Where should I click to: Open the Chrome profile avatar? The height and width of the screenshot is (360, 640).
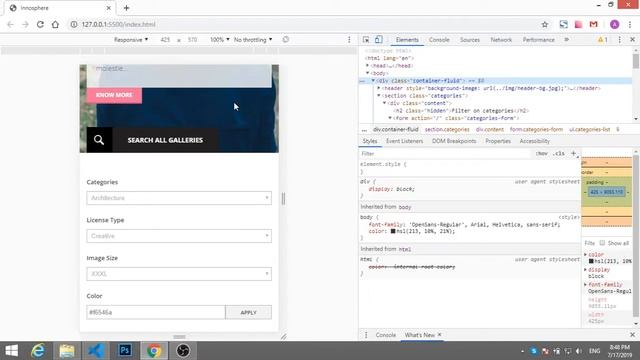point(614,24)
